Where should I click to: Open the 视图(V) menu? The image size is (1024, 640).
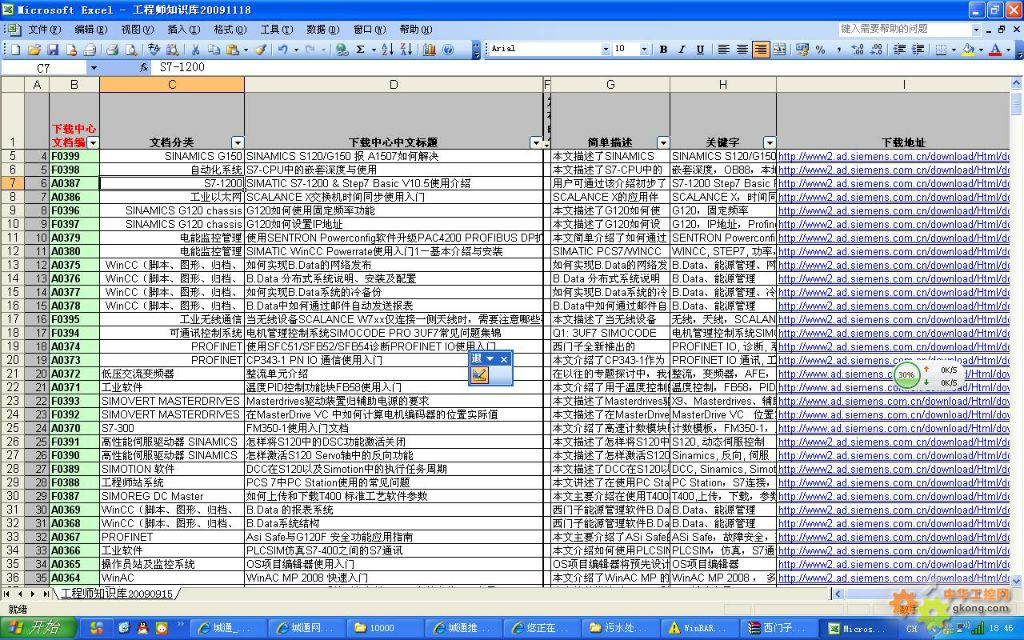(x=137, y=29)
